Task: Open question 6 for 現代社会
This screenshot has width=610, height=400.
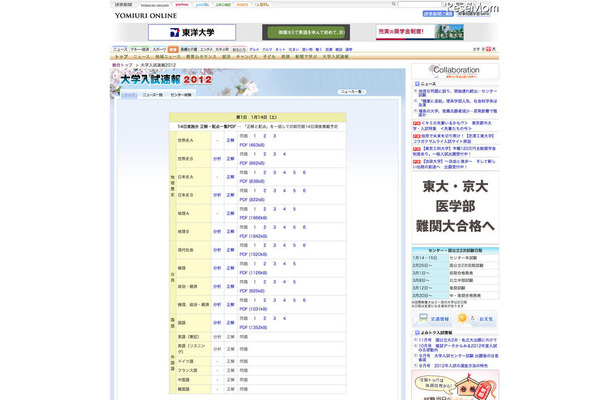Action: [304, 245]
